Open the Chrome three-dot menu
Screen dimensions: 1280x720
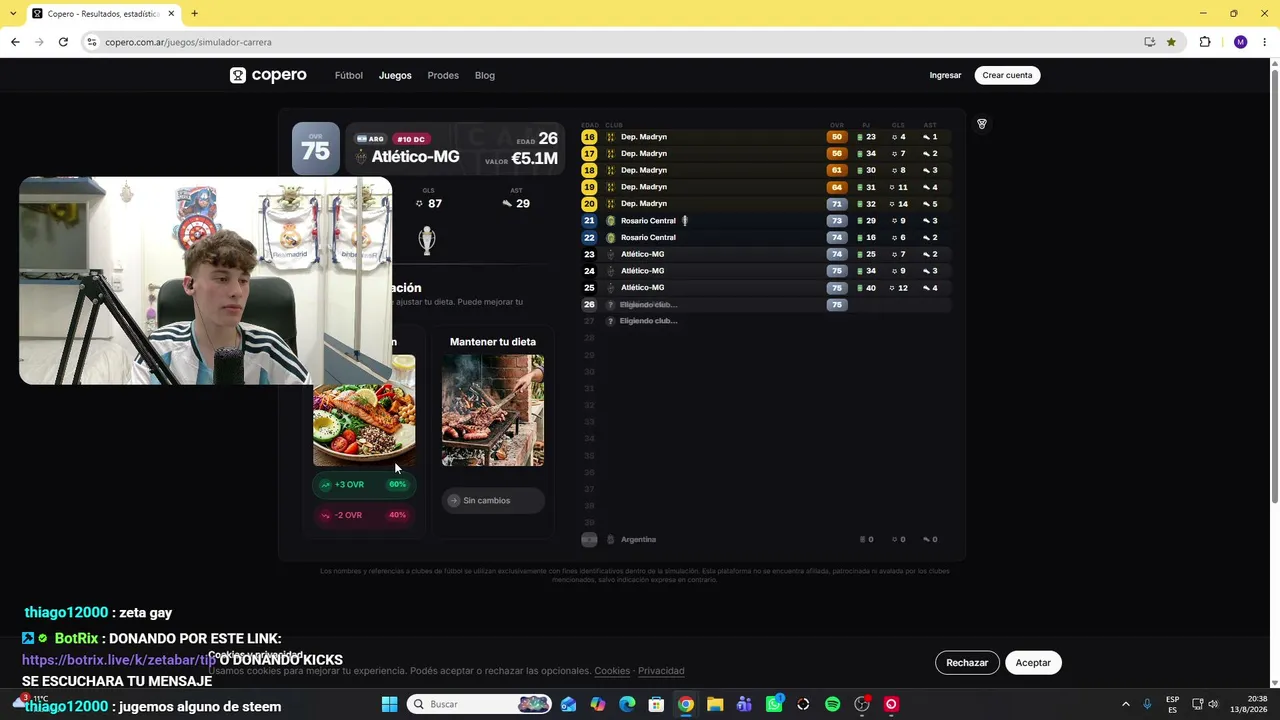[1265, 42]
